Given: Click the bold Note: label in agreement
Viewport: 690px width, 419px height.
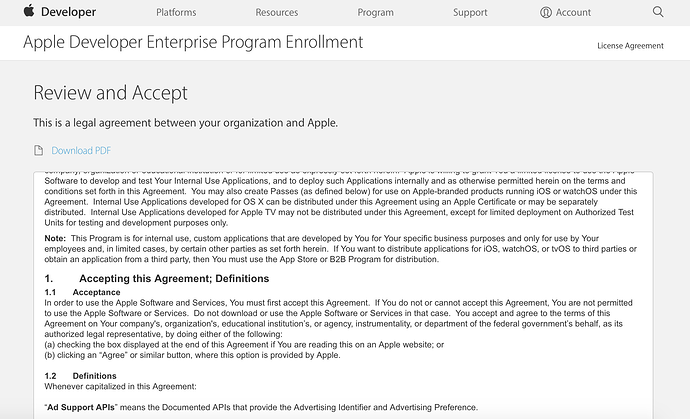Looking at the screenshot, I should 55,238.
